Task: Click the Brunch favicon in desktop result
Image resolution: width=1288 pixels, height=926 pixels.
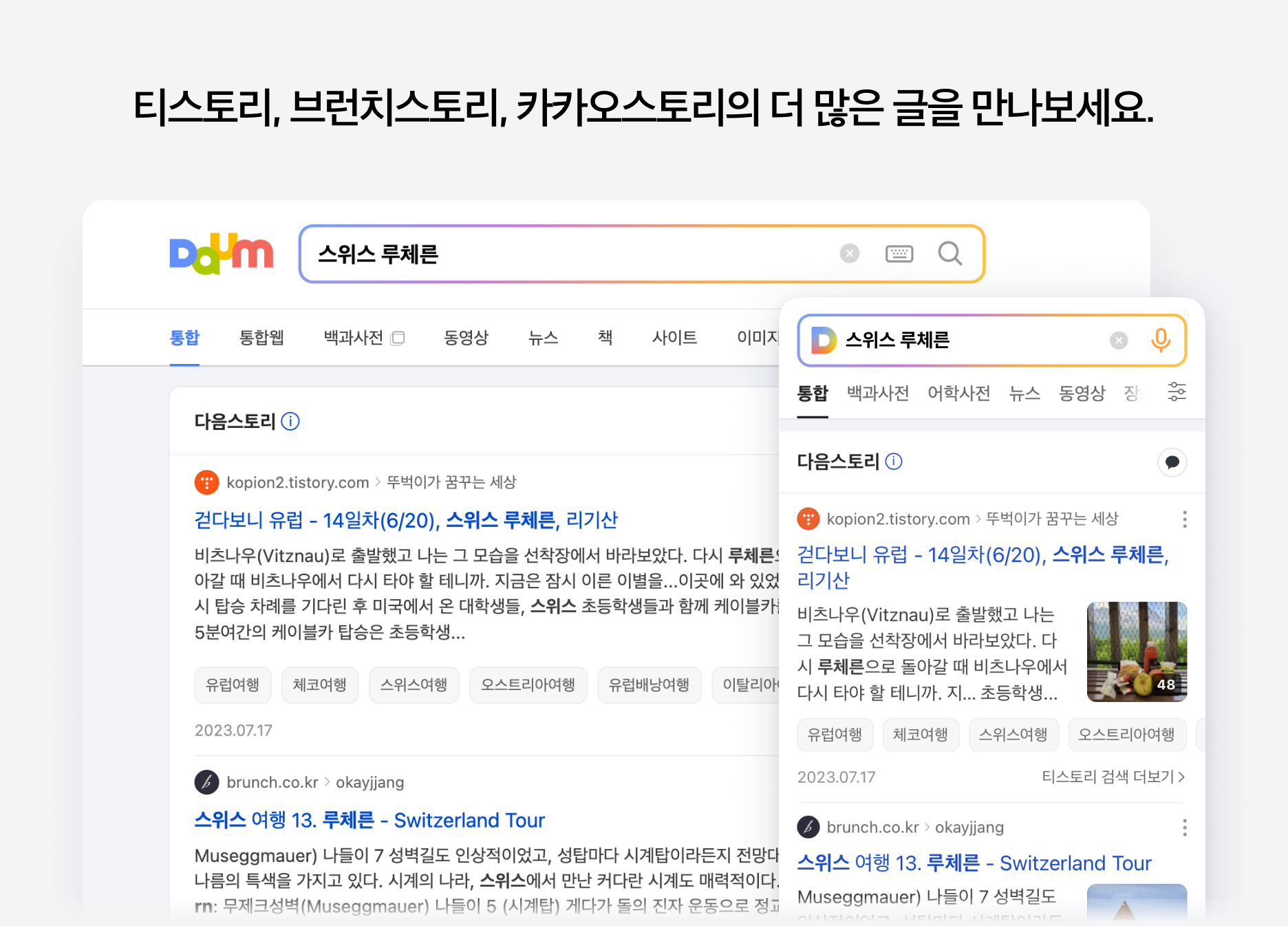Action: coord(206,782)
